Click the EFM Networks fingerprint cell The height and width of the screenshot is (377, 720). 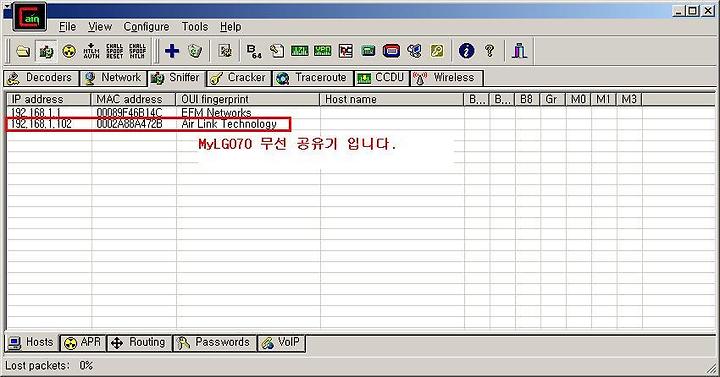tap(216, 113)
